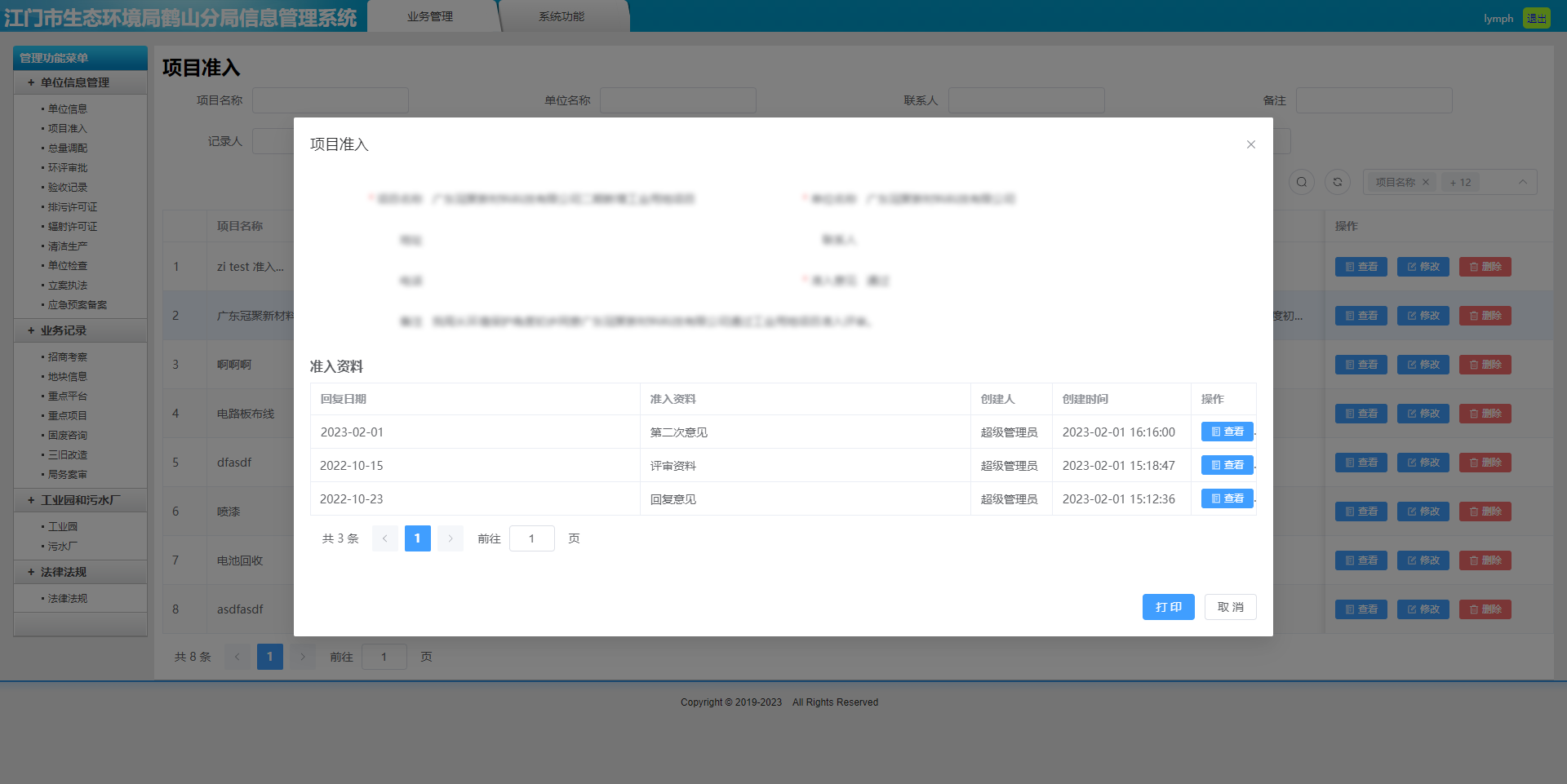Click the 取消 button in dialog
Screen dimensions: 1567x784
[x=1230, y=607]
